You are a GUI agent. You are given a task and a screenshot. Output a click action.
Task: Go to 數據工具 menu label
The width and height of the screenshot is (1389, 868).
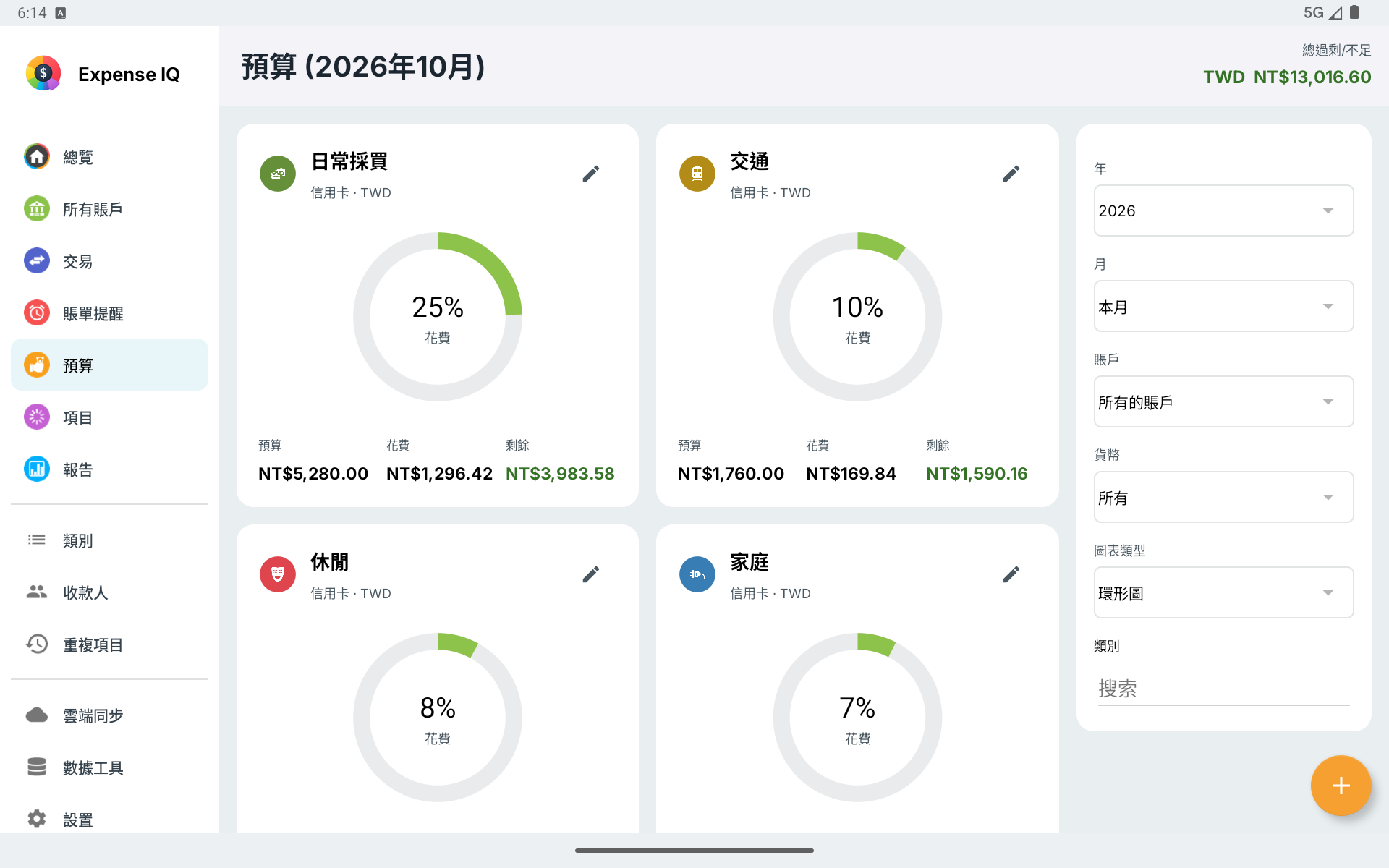click(x=93, y=768)
